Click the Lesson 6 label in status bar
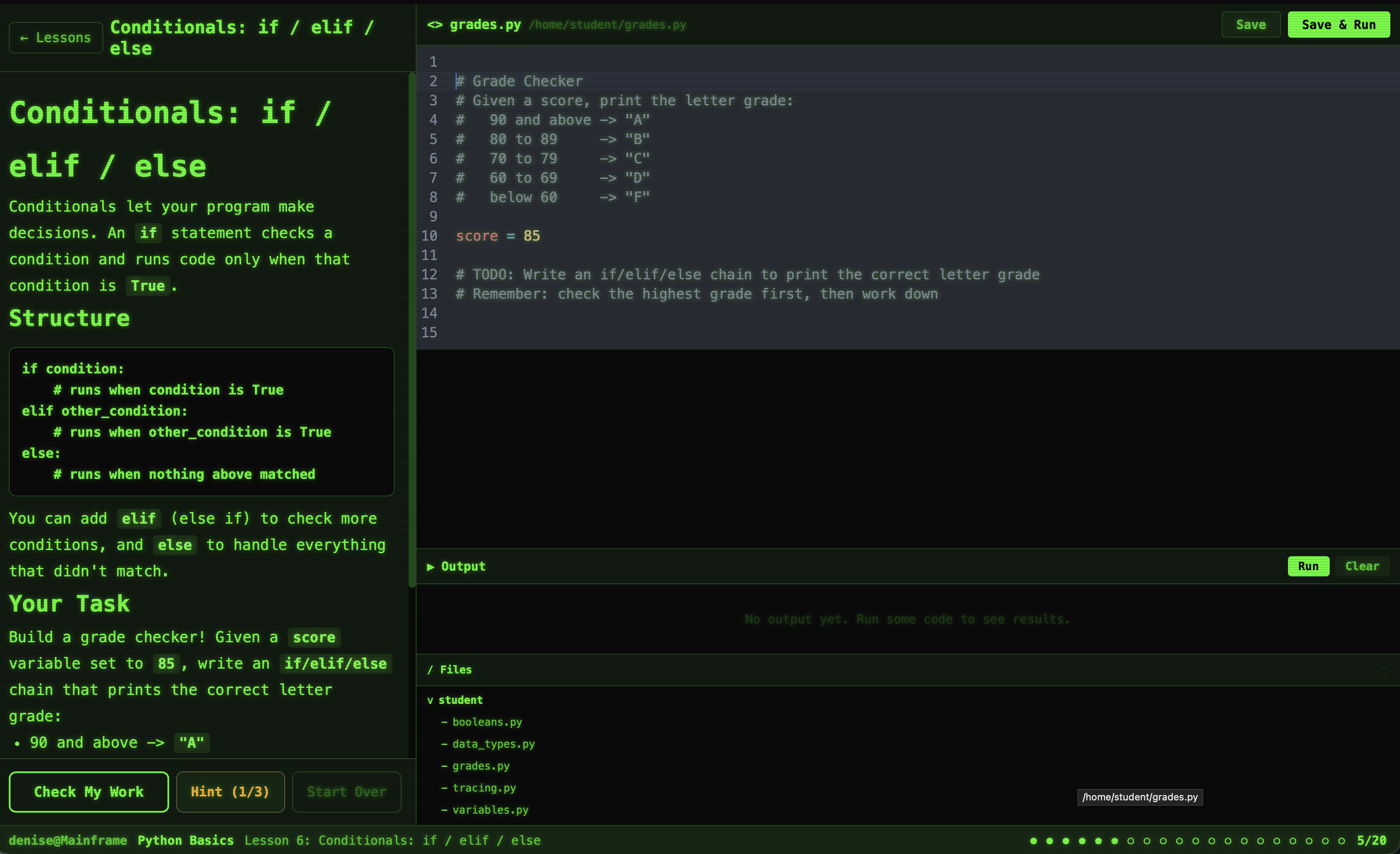This screenshot has width=1400, height=854. coord(392,840)
